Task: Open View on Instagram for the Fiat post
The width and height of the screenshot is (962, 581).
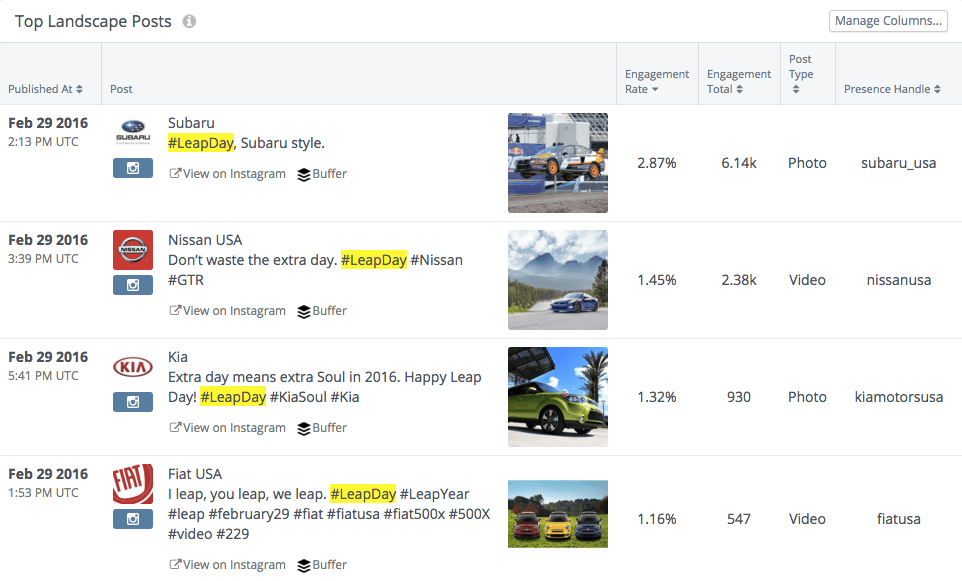Action: 228,565
